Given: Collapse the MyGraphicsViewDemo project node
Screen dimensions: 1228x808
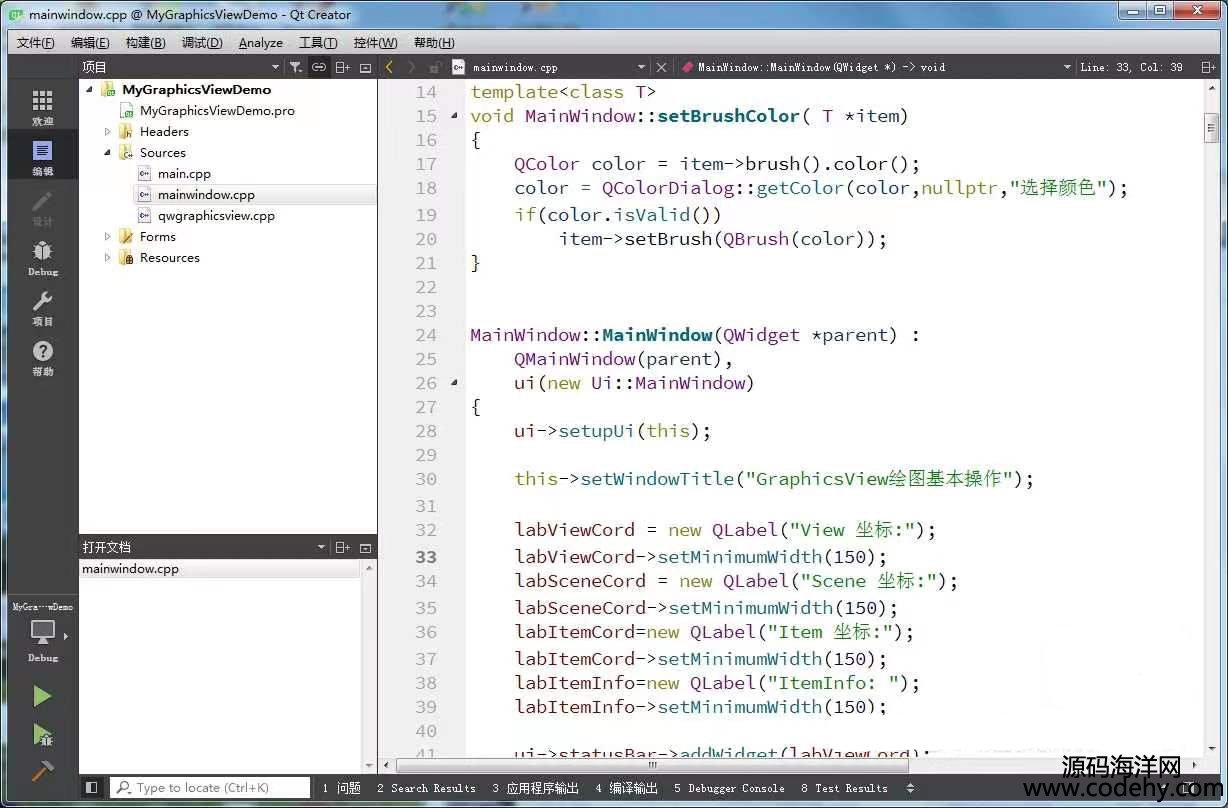Looking at the screenshot, I should 89,90.
